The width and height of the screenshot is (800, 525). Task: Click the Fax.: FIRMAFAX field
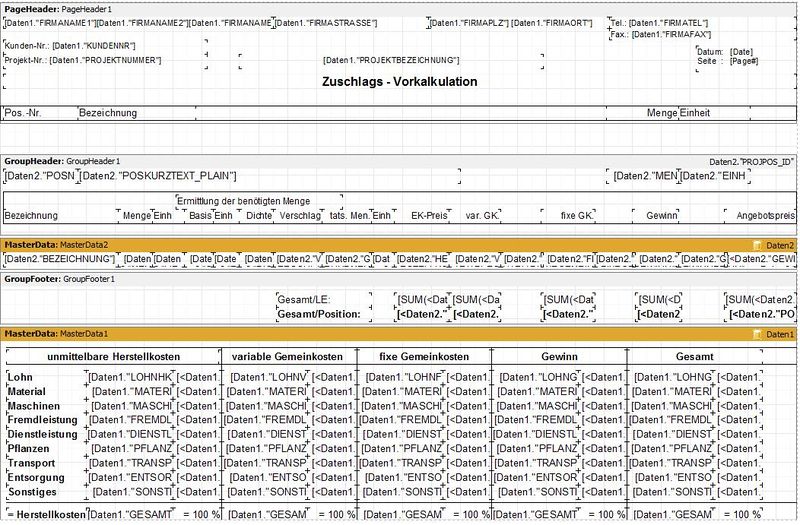(x=661, y=35)
